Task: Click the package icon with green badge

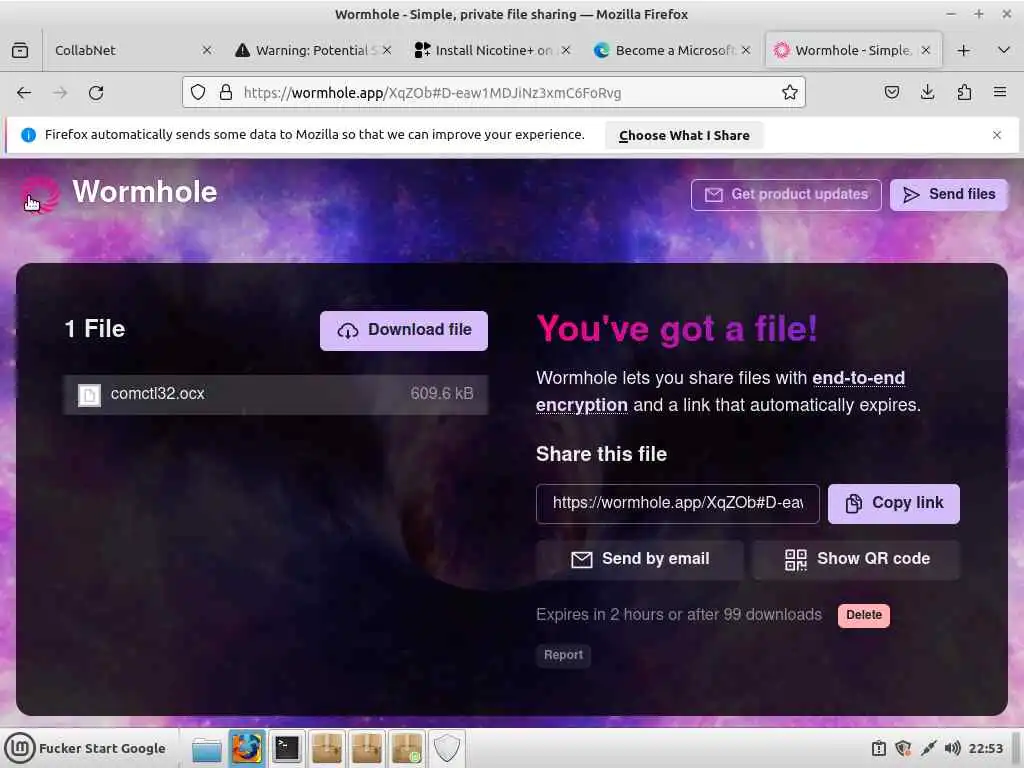Action: [406, 748]
